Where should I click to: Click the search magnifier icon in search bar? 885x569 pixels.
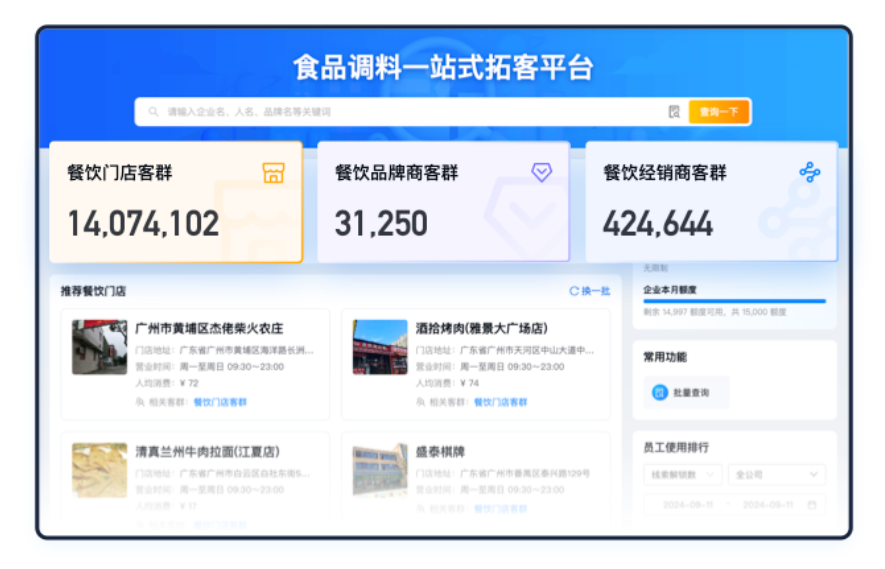pyautogui.click(x=153, y=112)
